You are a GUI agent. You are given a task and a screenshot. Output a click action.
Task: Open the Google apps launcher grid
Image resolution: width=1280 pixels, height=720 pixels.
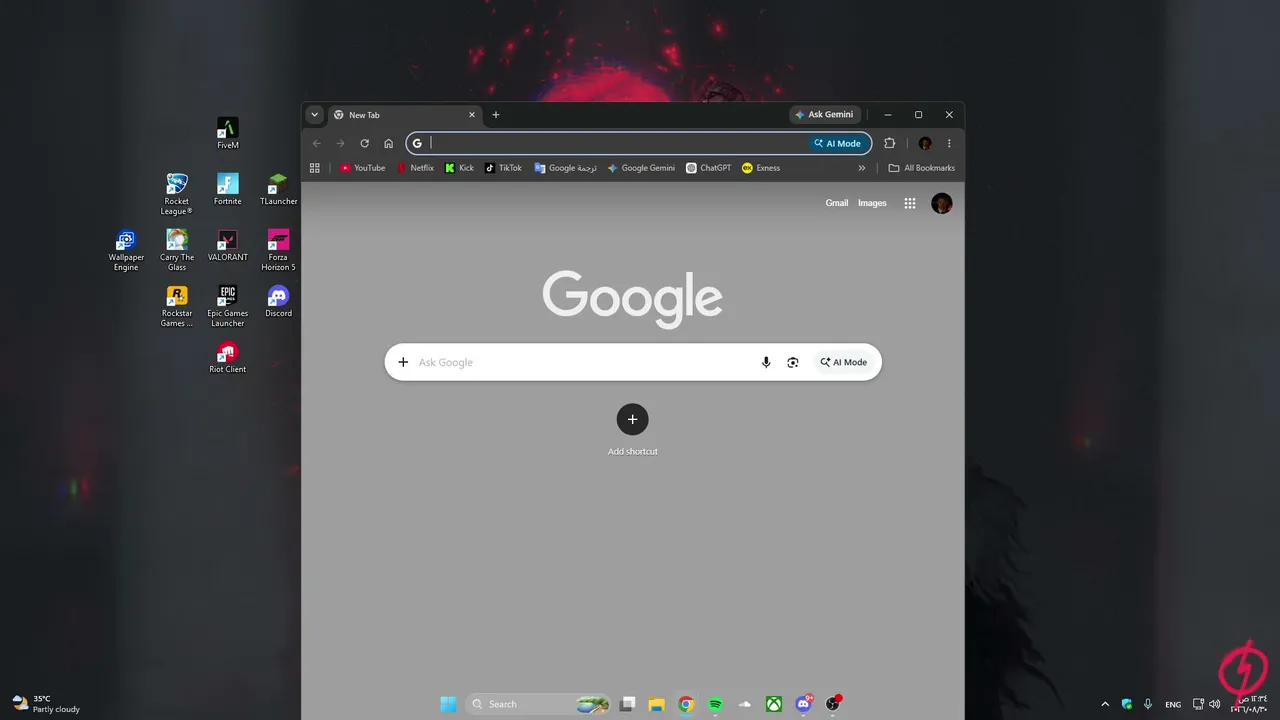[x=910, y=203]
